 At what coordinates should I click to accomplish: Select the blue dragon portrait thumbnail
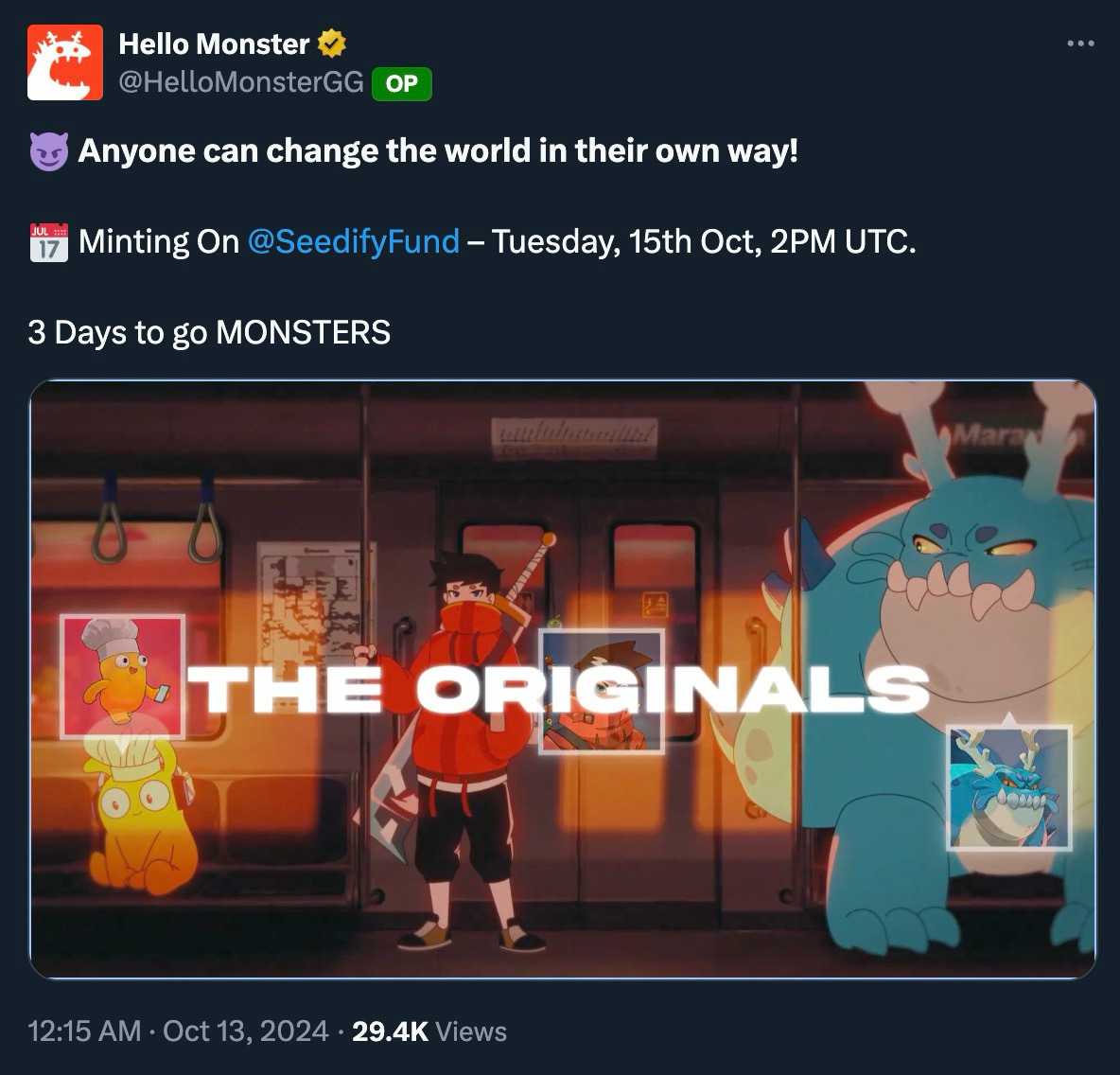1009,788
